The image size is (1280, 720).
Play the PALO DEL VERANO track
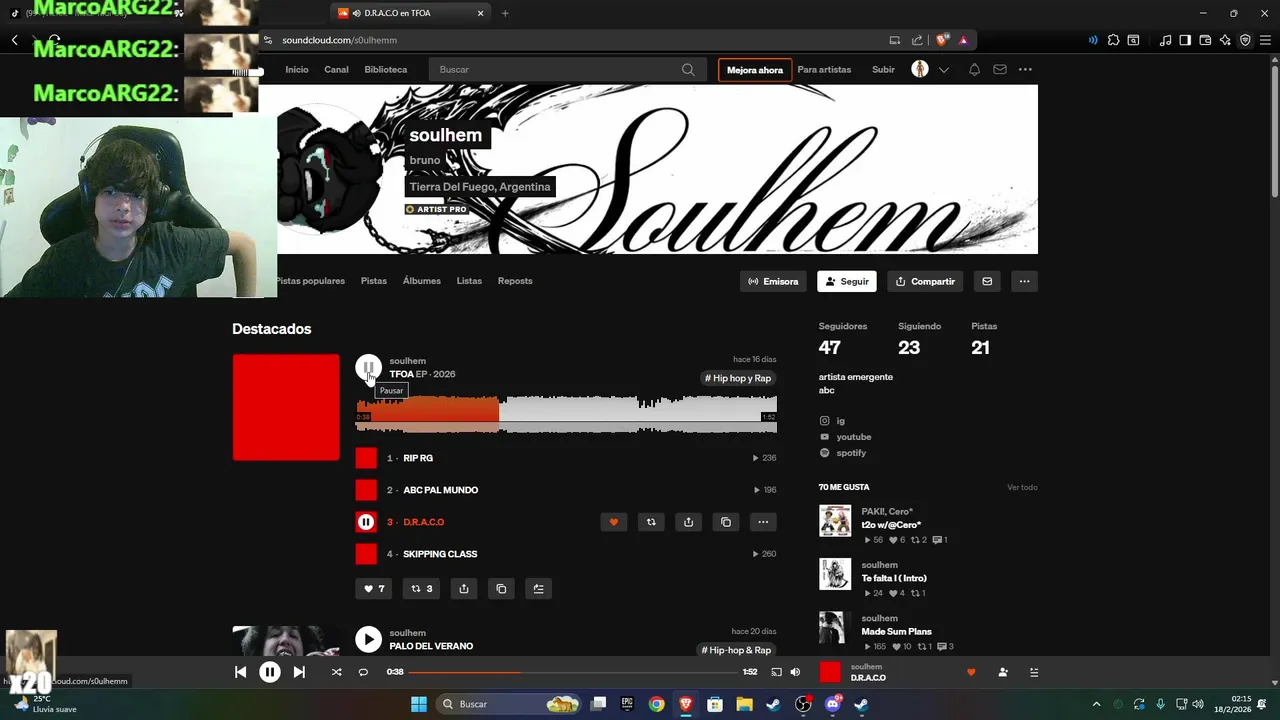click(368, 639)
